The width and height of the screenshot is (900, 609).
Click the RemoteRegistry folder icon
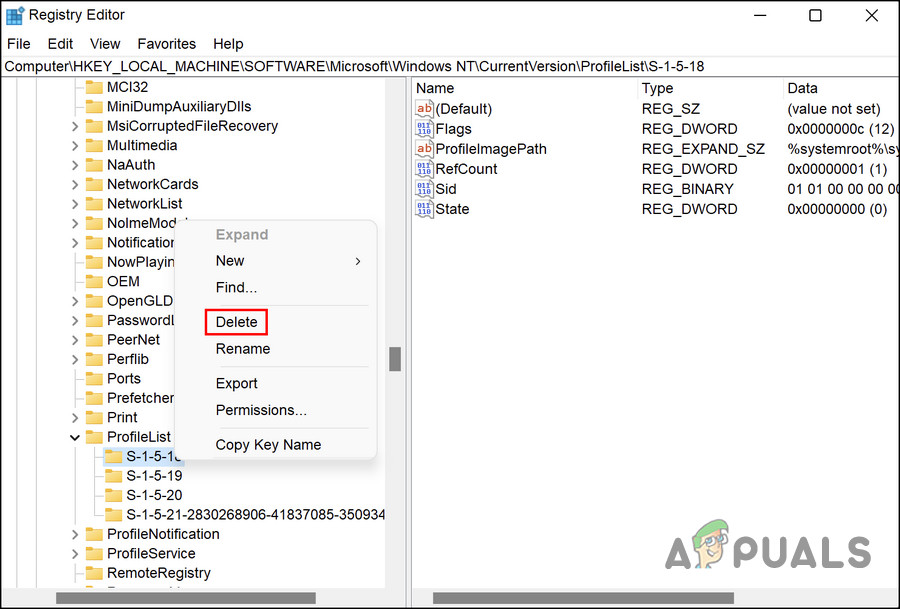point(94,573)
